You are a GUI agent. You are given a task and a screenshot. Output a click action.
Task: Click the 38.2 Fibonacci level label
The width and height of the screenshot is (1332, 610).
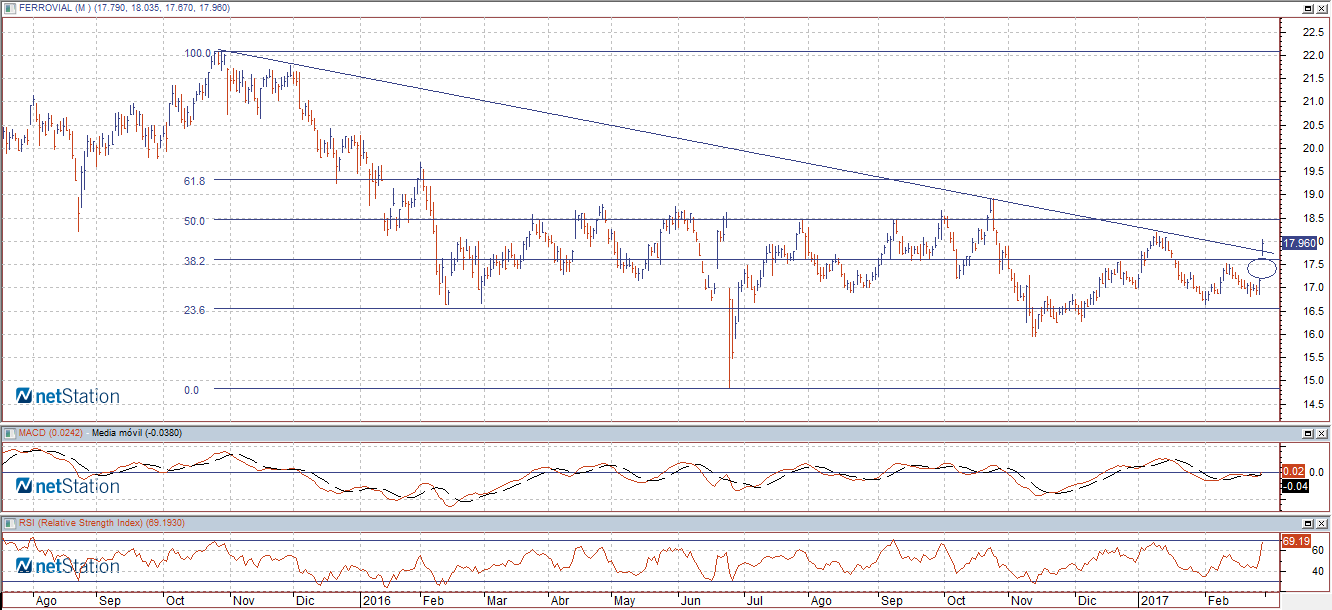[195, 260]
